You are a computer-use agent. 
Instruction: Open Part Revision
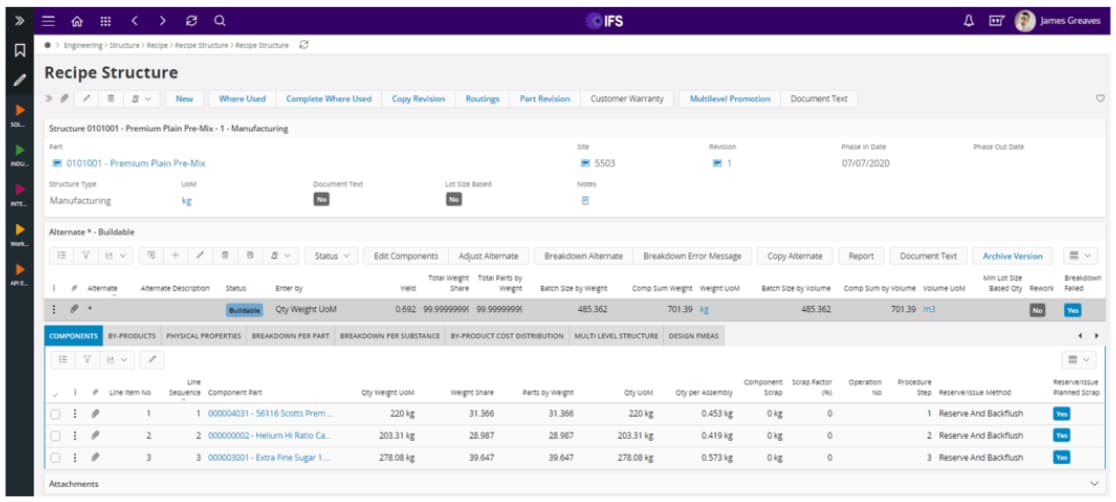pyautogui.click(x=545, y=99)
